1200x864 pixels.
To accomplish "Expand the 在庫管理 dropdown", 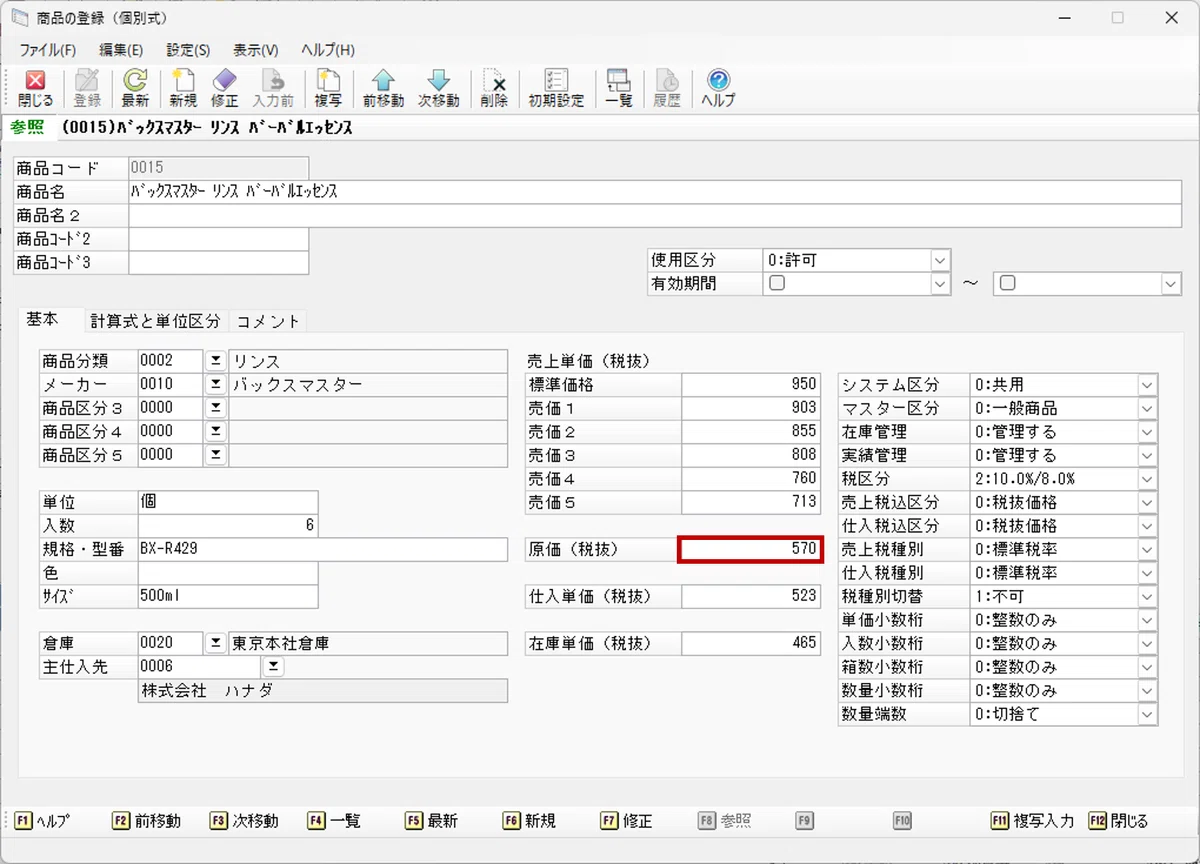I will pos(1147,432).
